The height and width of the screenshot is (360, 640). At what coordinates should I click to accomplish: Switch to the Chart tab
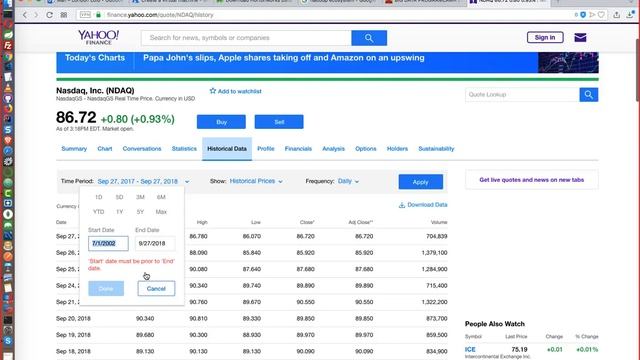tap(104, 149)
